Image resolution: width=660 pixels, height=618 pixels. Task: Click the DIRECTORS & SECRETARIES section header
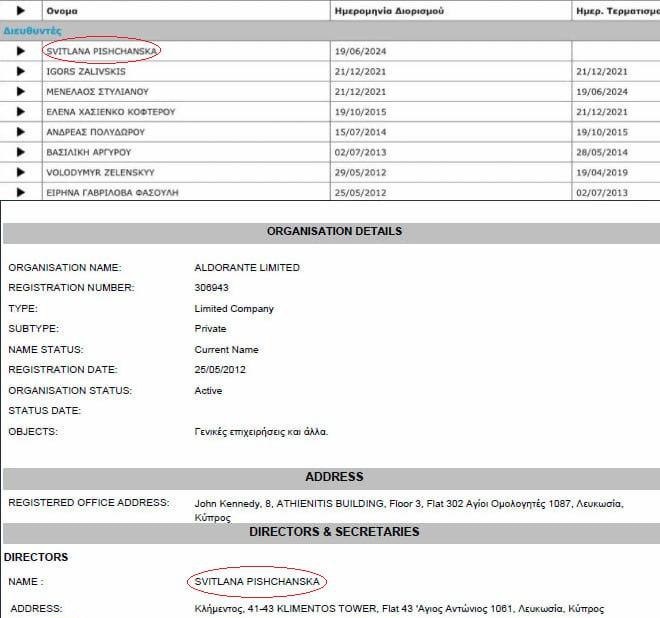(334, 531)
